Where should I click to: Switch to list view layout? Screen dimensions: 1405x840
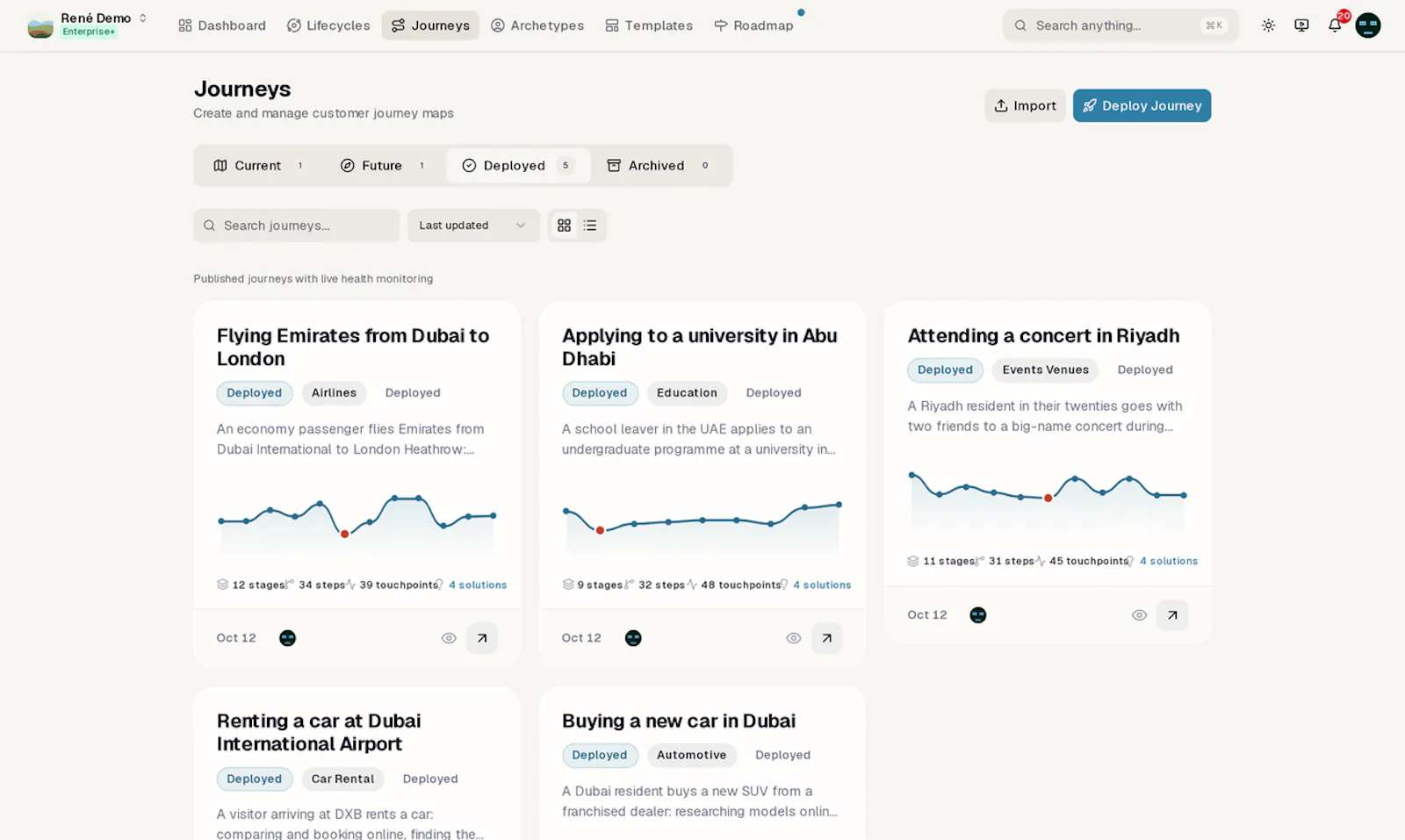(x=590, y=226)
